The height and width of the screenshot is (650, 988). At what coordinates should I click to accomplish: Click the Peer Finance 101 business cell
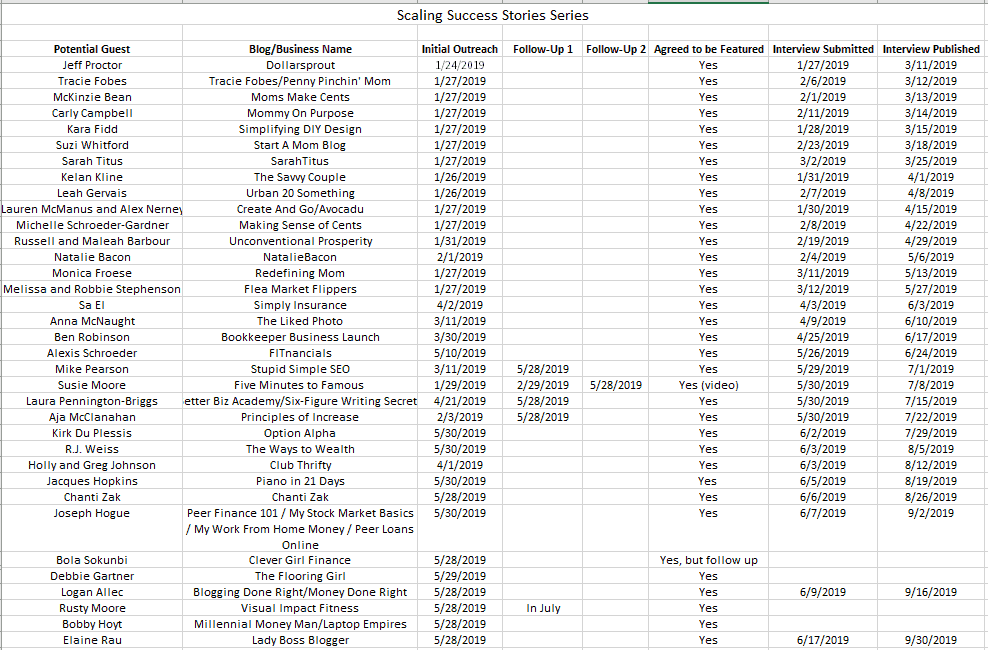coord(299,527)
